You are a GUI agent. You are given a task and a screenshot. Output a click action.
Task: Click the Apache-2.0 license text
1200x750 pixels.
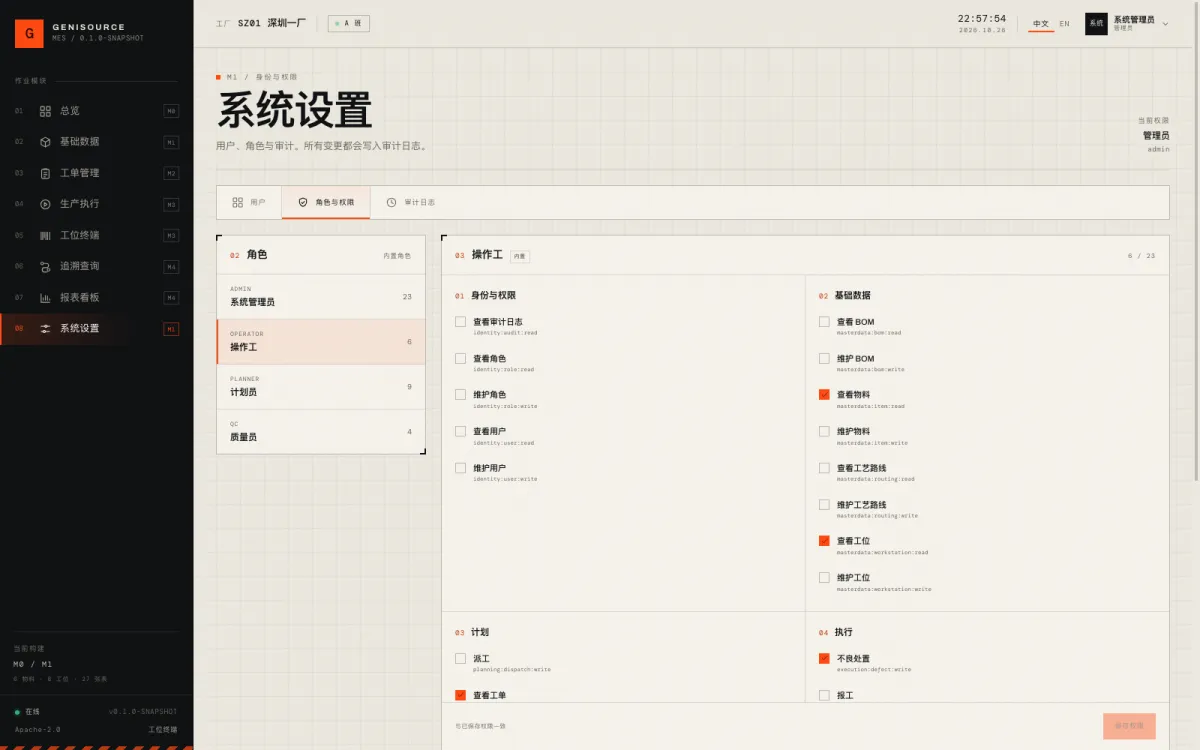(x=37, y=730)
